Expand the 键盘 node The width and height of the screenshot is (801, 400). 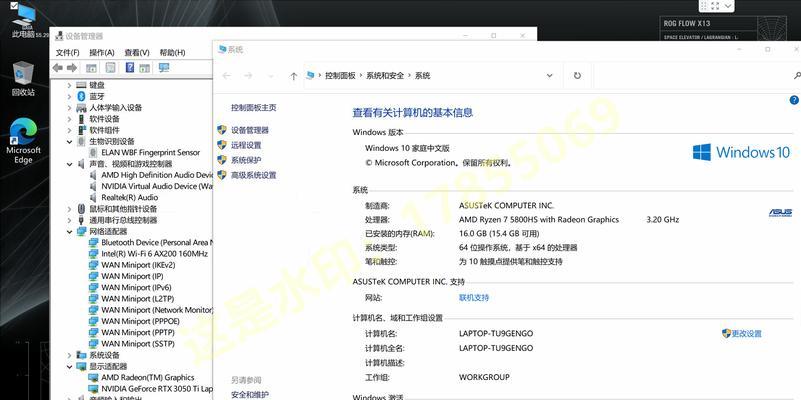point(69,85)
